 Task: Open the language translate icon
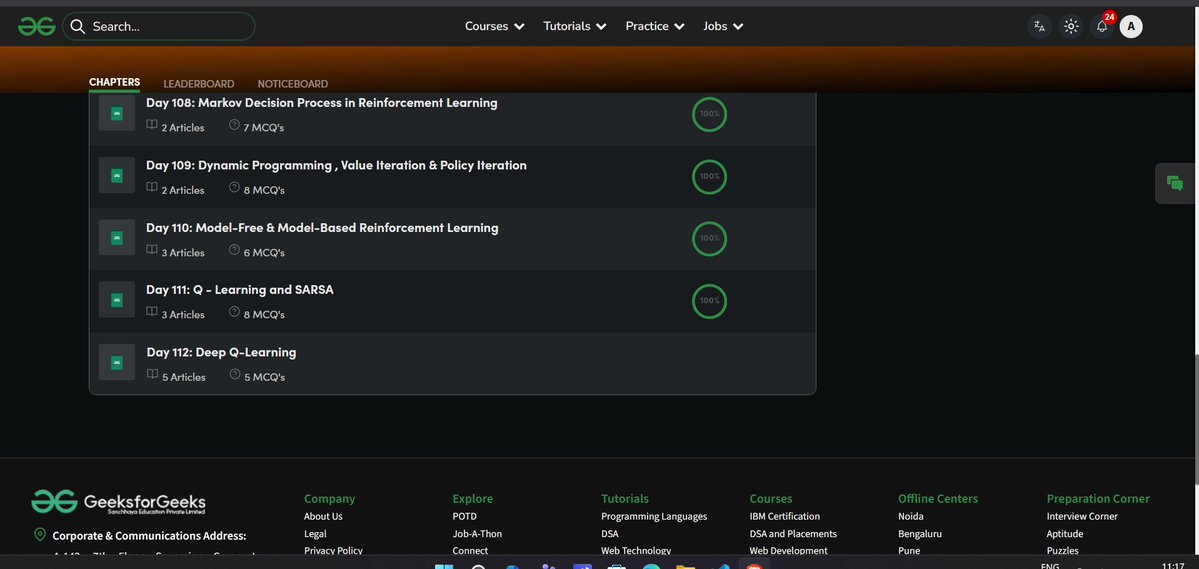coord(1039,26)
